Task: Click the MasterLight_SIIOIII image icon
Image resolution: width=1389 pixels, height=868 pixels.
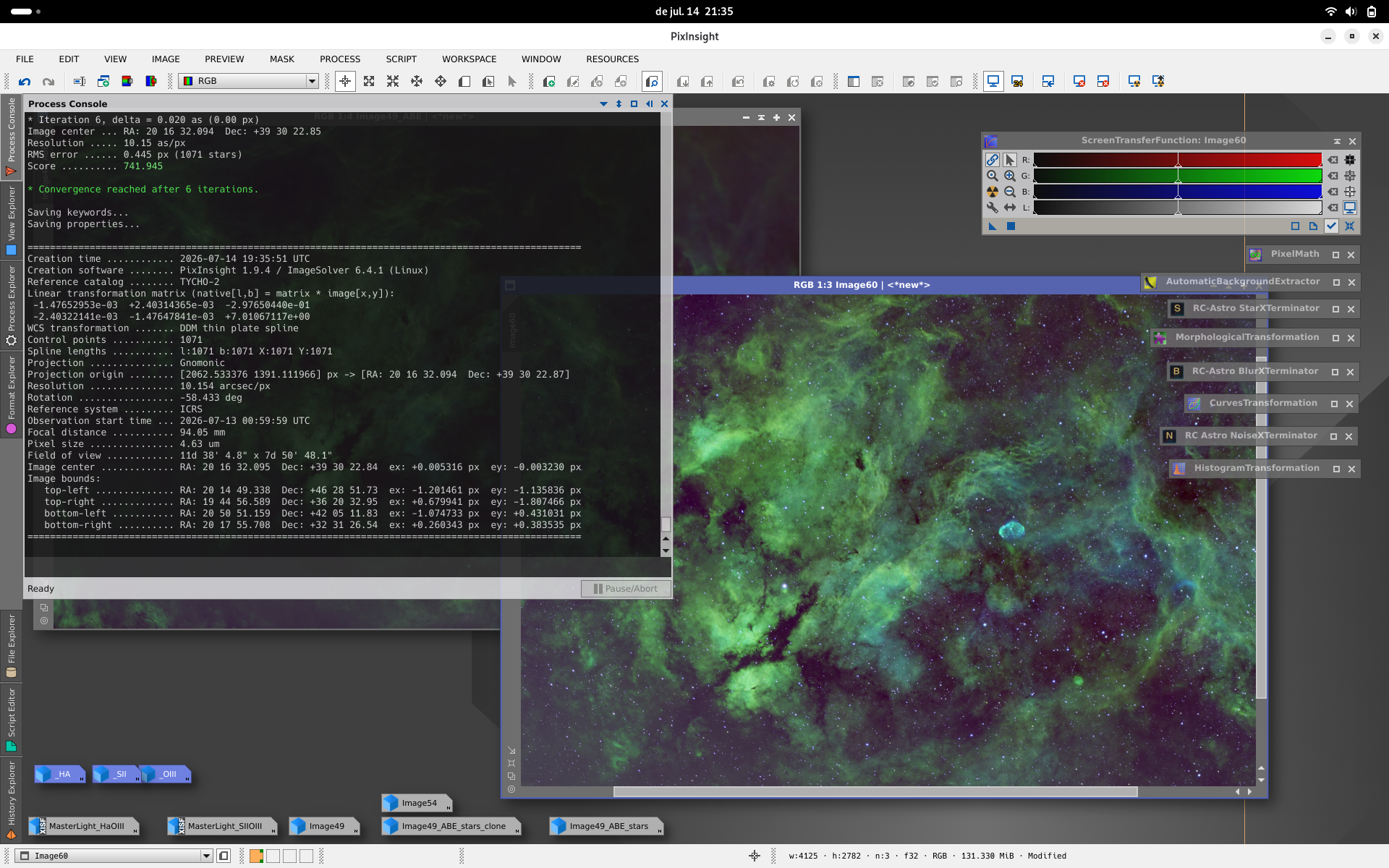Action: coord(222,826)
